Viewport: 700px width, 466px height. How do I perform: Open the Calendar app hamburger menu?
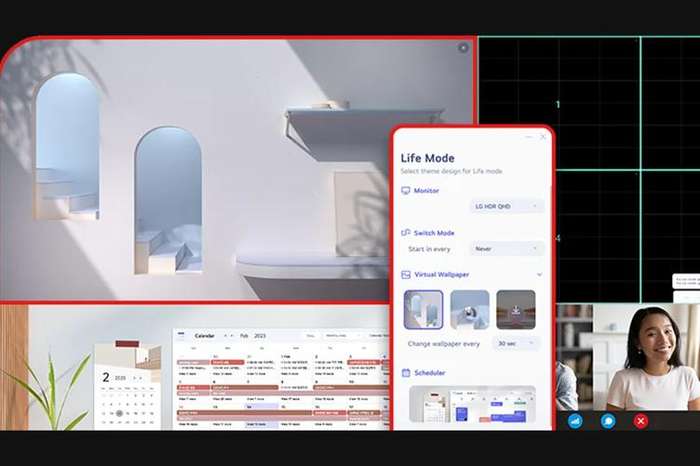181,334
